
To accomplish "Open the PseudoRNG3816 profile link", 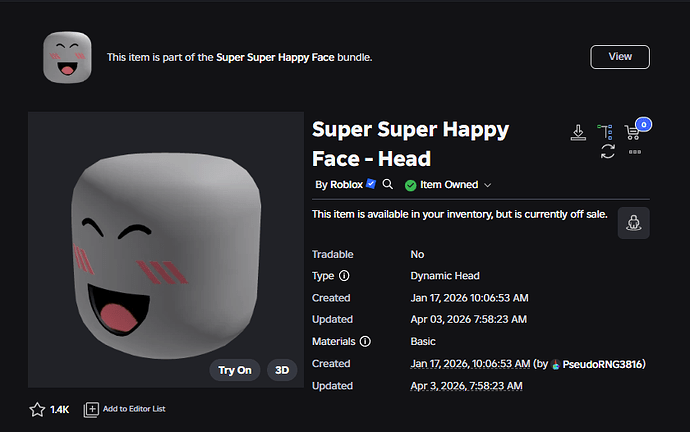I will (x=603, y=364).
